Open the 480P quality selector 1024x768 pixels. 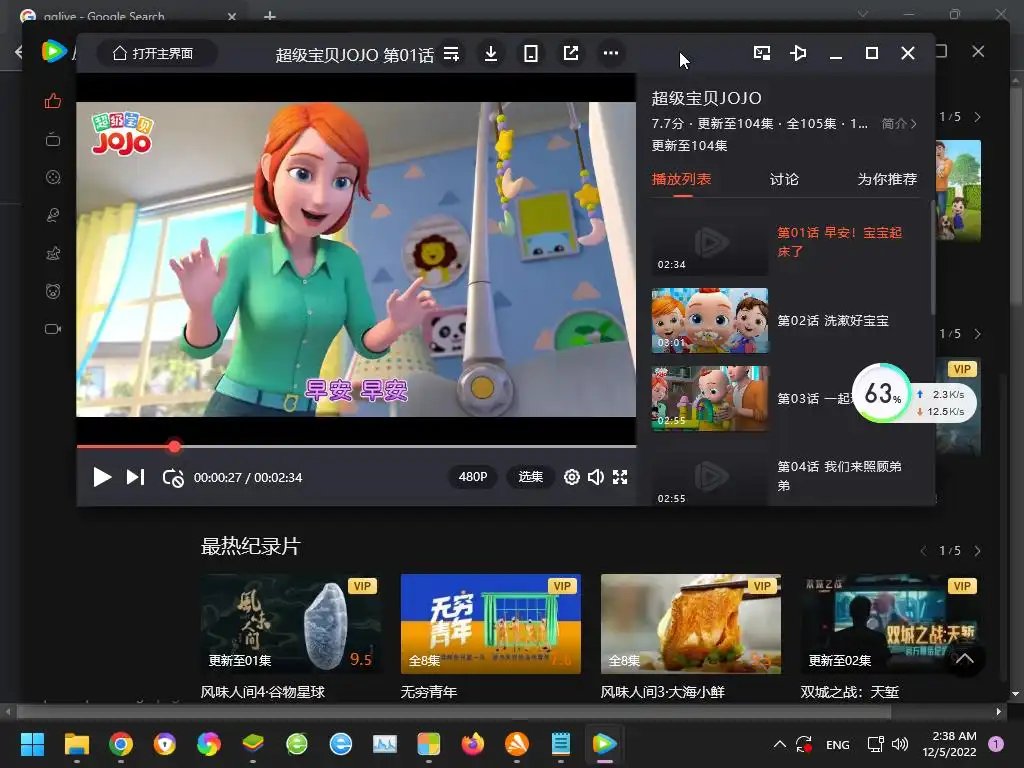[x=473, y=477]
